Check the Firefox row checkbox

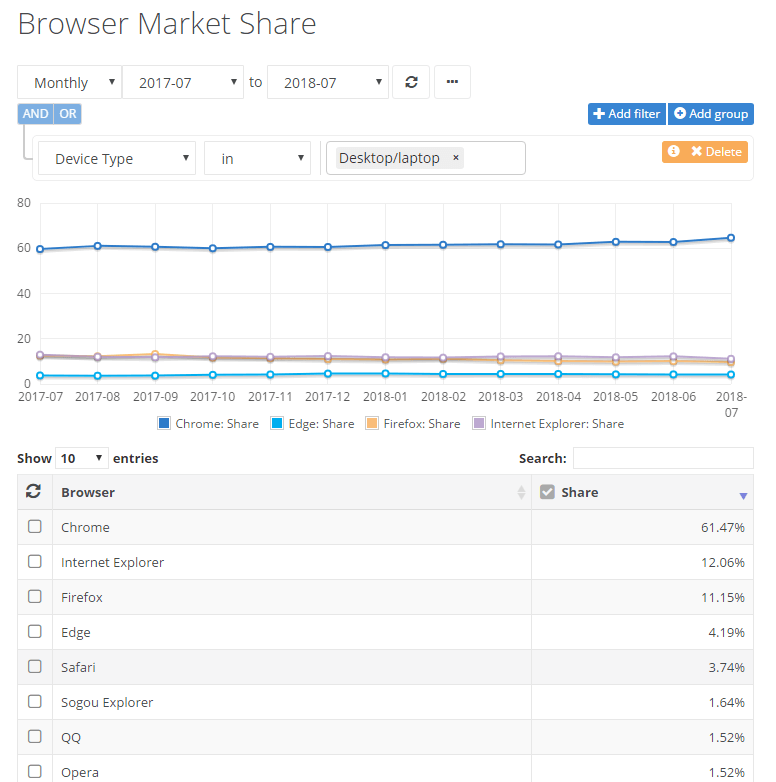click(34, 596)
